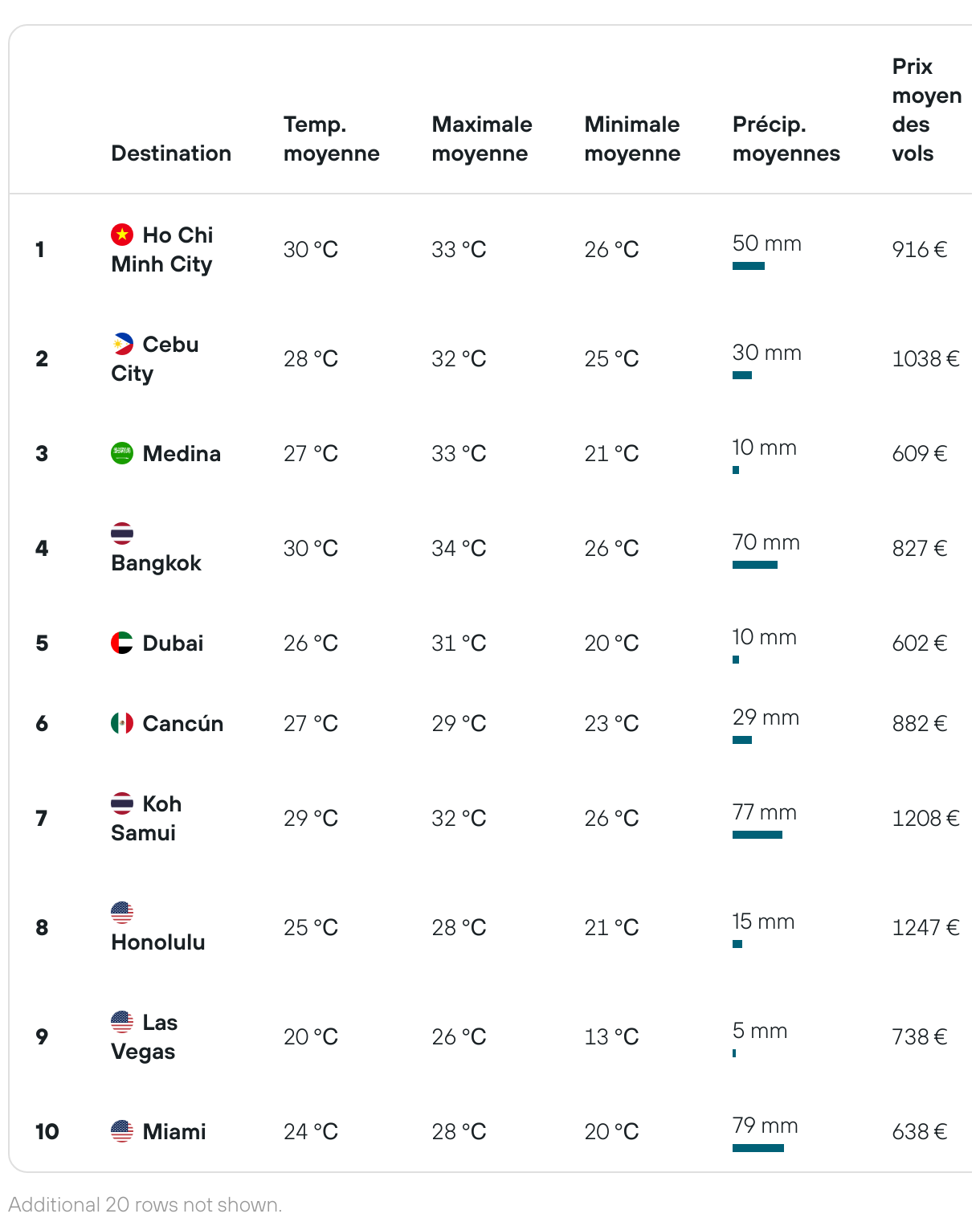Image resolution: width=980 pixels, height=1226 pixels.
Task: Click the Précip. moyennes column header
Action: 786,139
